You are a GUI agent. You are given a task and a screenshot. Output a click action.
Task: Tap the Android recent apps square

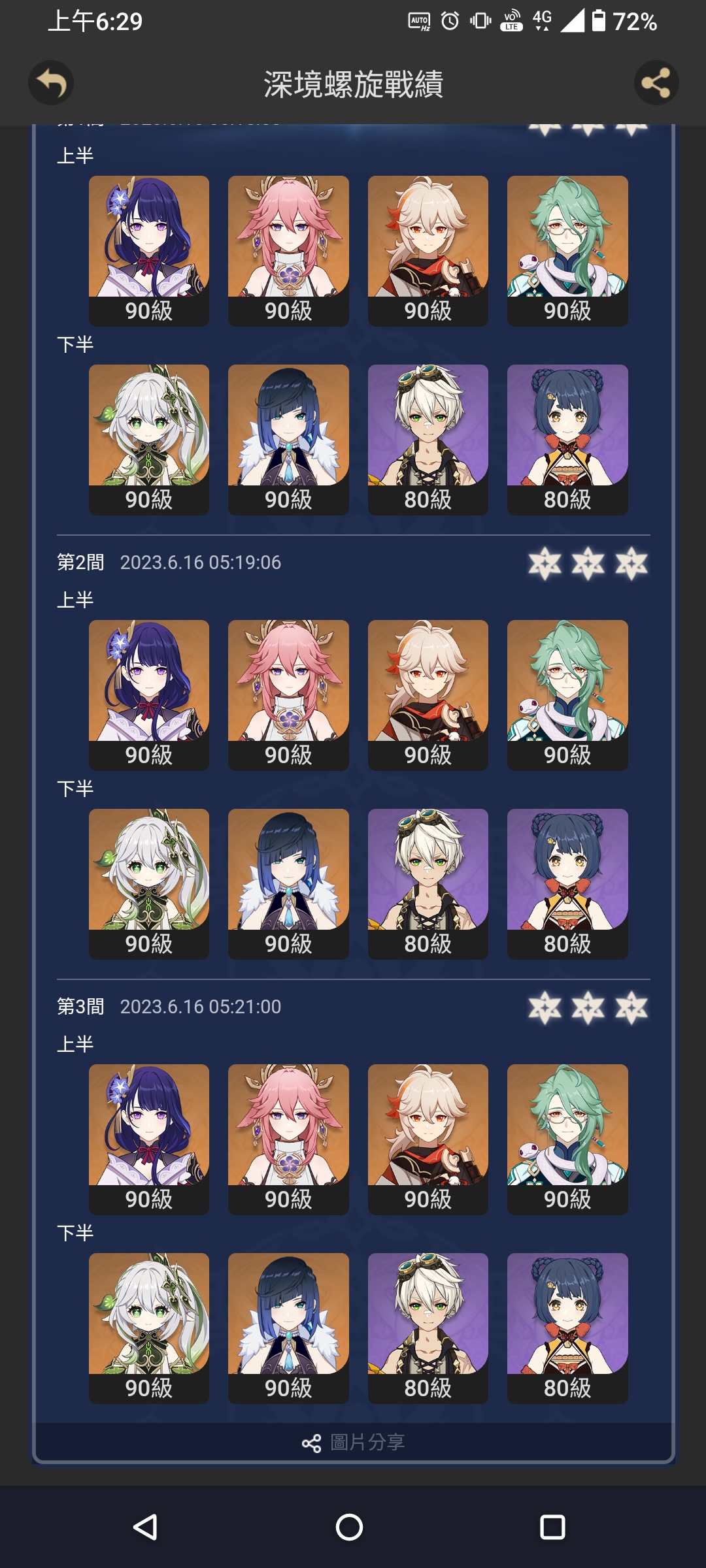point(552,1527)
